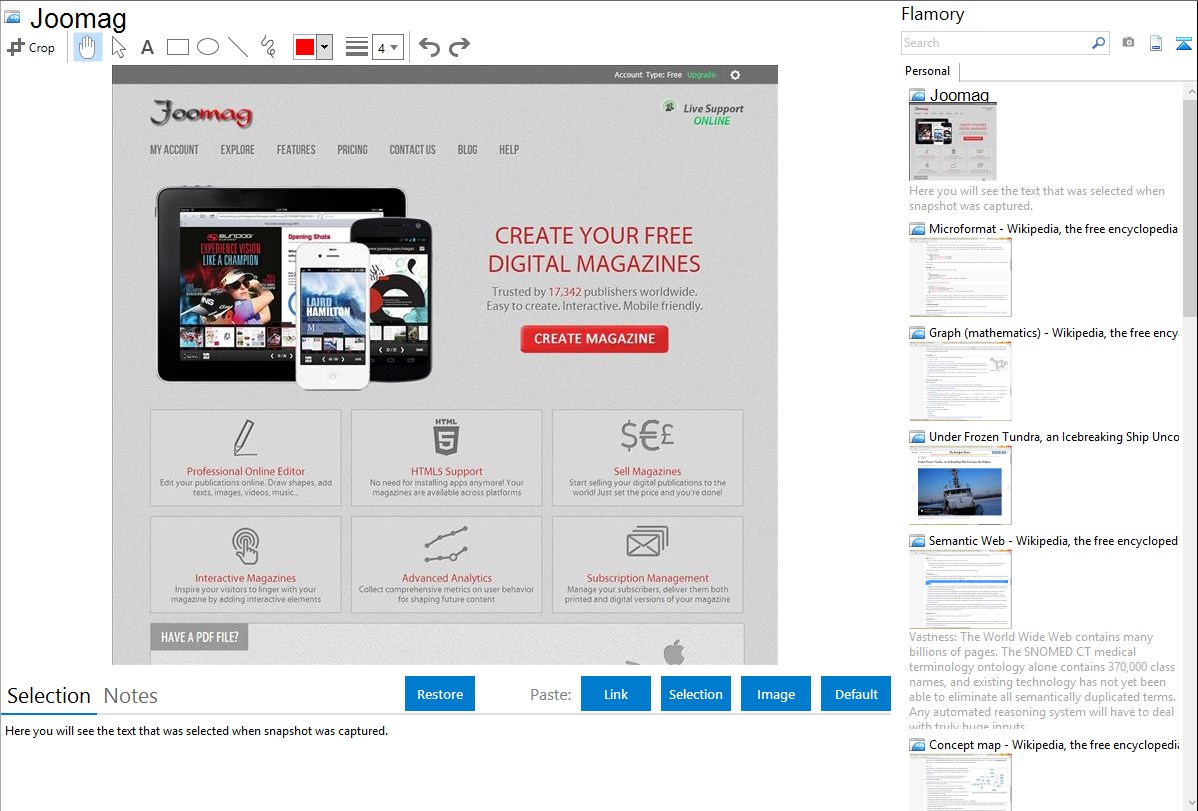The width and height of the screenshot is (1198, 811).
Task: Open CONTACT US in the Joomag navigation
Action: [x=413, y=150]
